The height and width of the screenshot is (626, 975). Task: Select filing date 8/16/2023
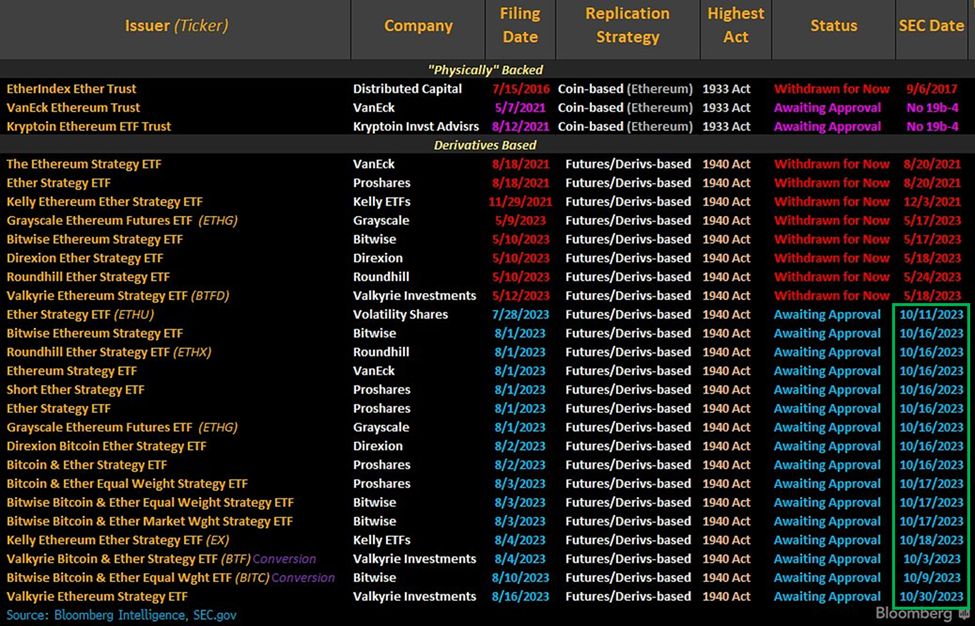tap(520, 596)
